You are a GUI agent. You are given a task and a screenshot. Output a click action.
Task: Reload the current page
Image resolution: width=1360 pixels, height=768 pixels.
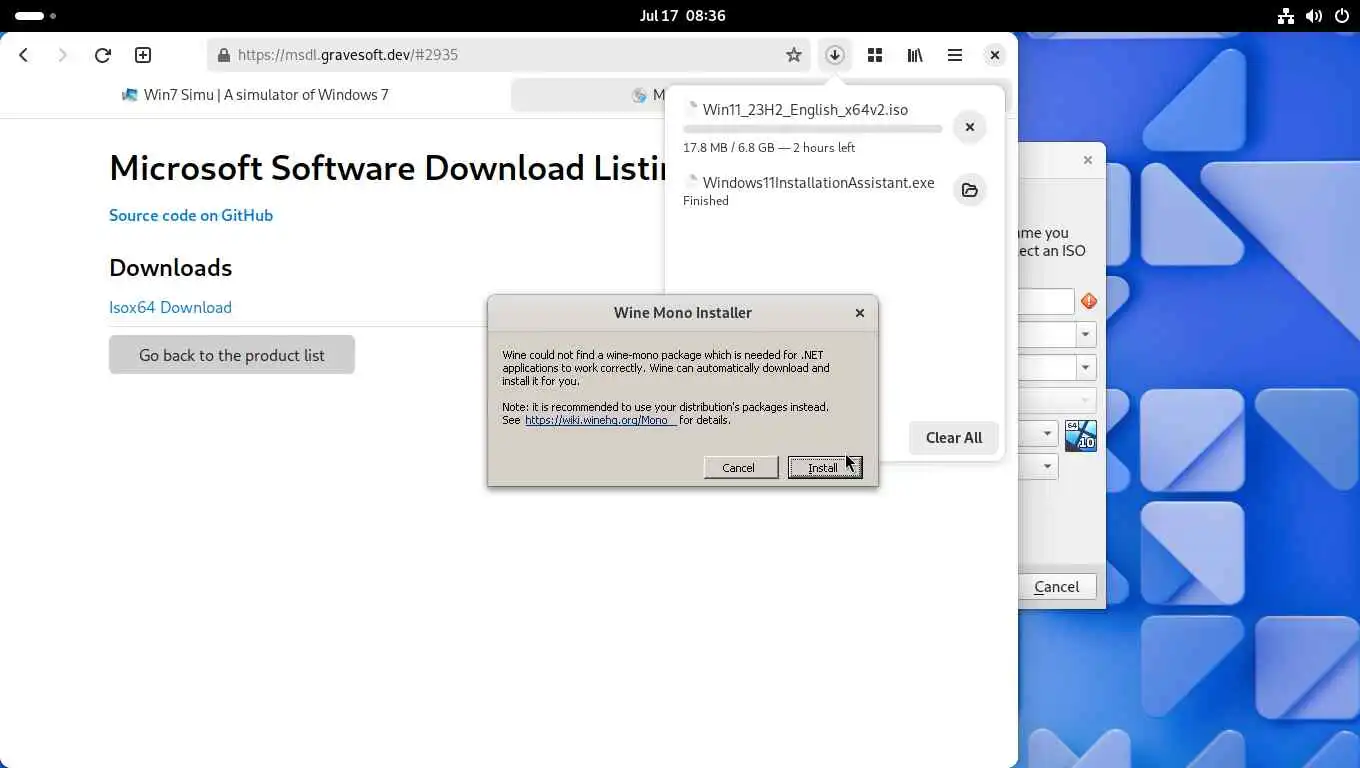pos(102,55)
